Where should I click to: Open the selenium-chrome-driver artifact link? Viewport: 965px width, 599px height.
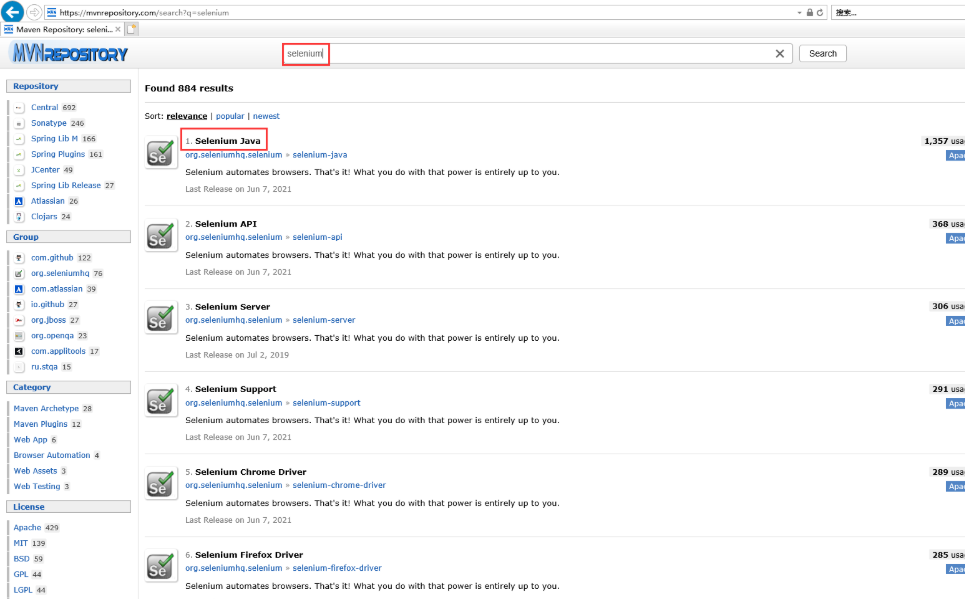click(x=339, y=485)
